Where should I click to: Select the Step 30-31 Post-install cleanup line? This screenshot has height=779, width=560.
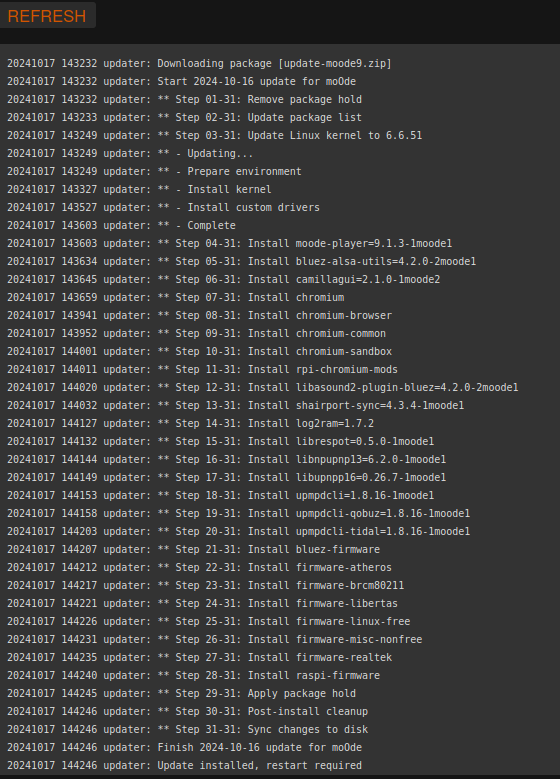coord(187,711)
